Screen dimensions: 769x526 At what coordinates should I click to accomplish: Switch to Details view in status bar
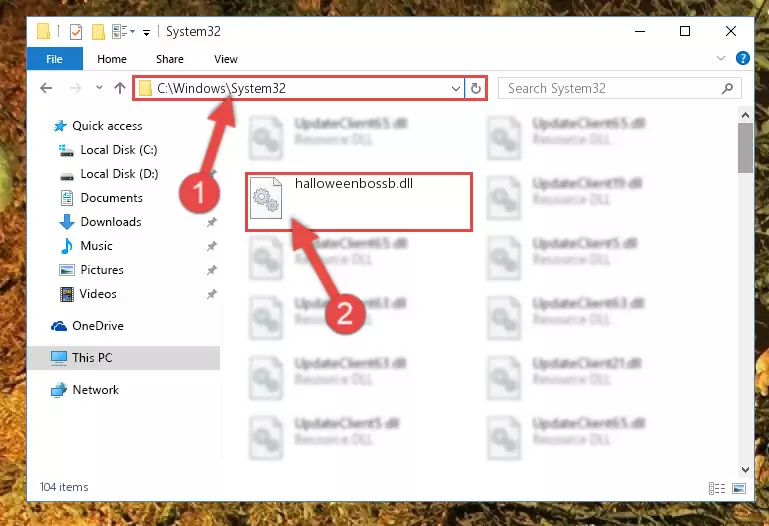tap(717, 488)
